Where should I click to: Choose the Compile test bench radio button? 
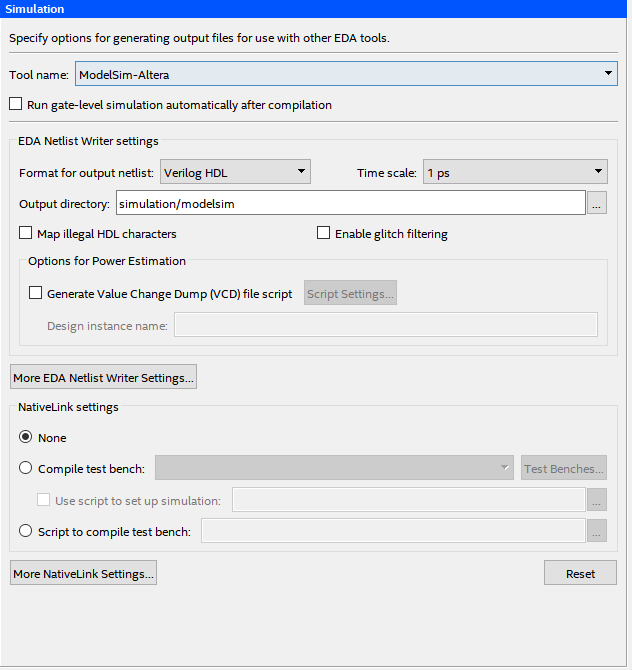(26, 468)
